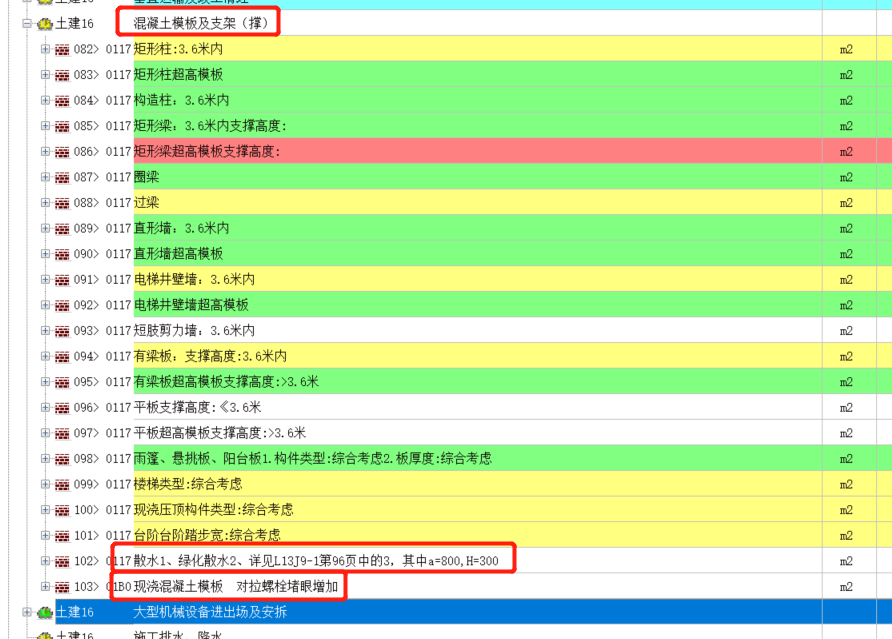
Task: Expand row 090 直形墙超高模板 node
Action: 46,254
